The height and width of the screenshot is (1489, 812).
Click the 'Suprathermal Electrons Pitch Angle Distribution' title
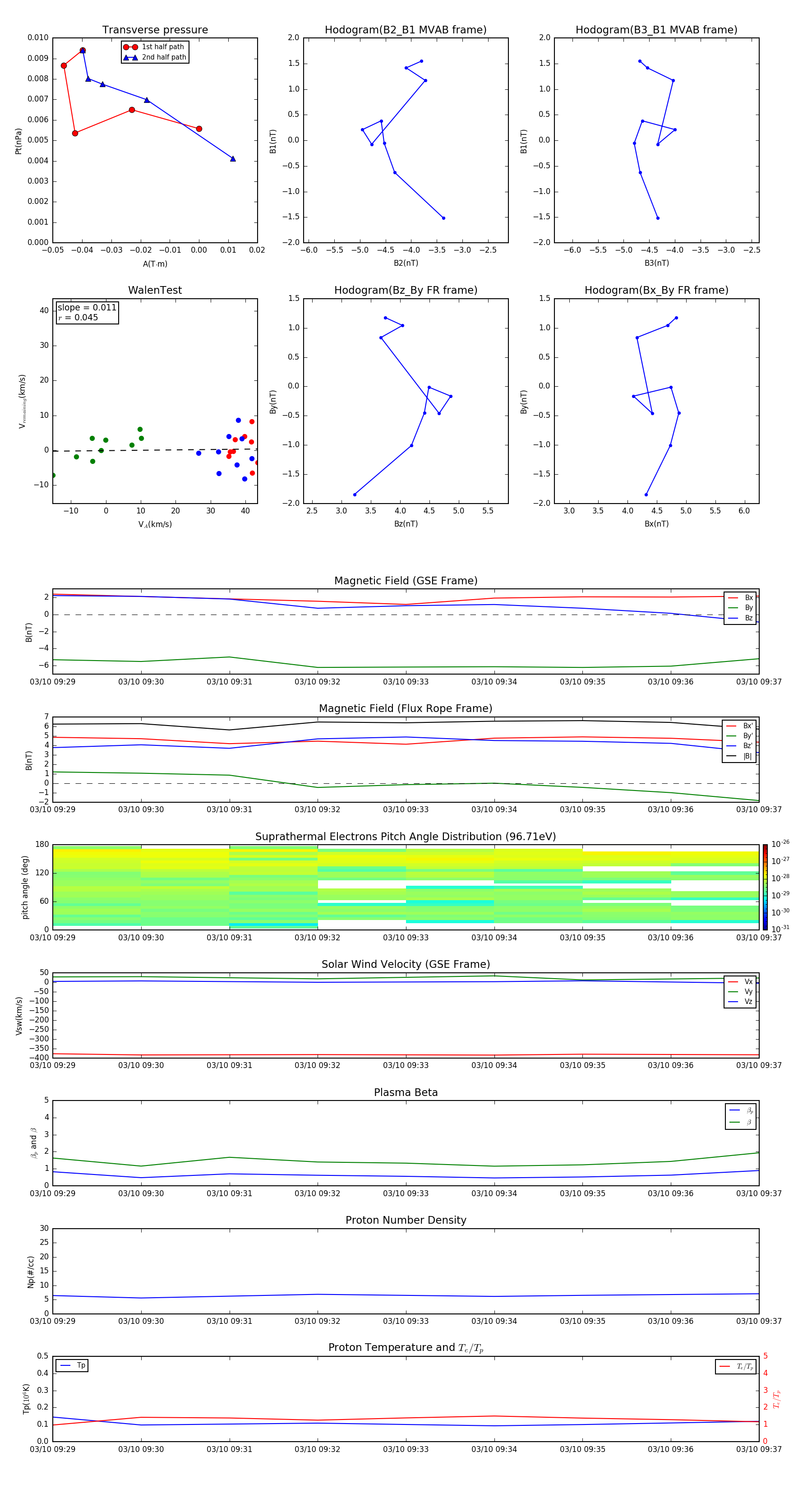406,837
